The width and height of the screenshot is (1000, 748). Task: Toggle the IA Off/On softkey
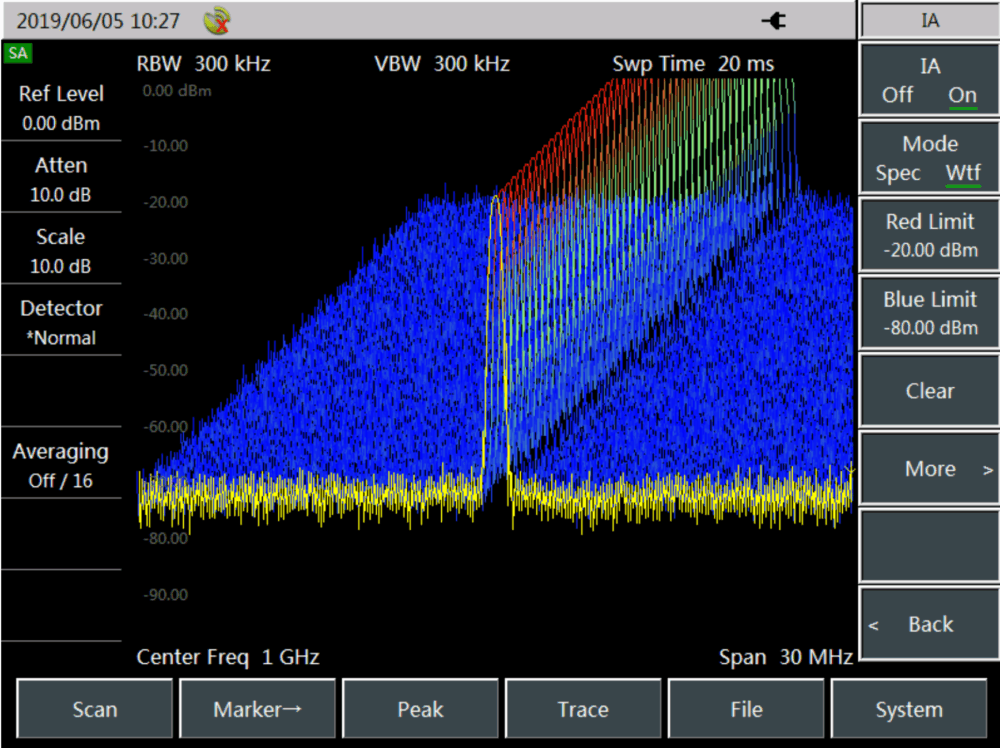(929, 82)
